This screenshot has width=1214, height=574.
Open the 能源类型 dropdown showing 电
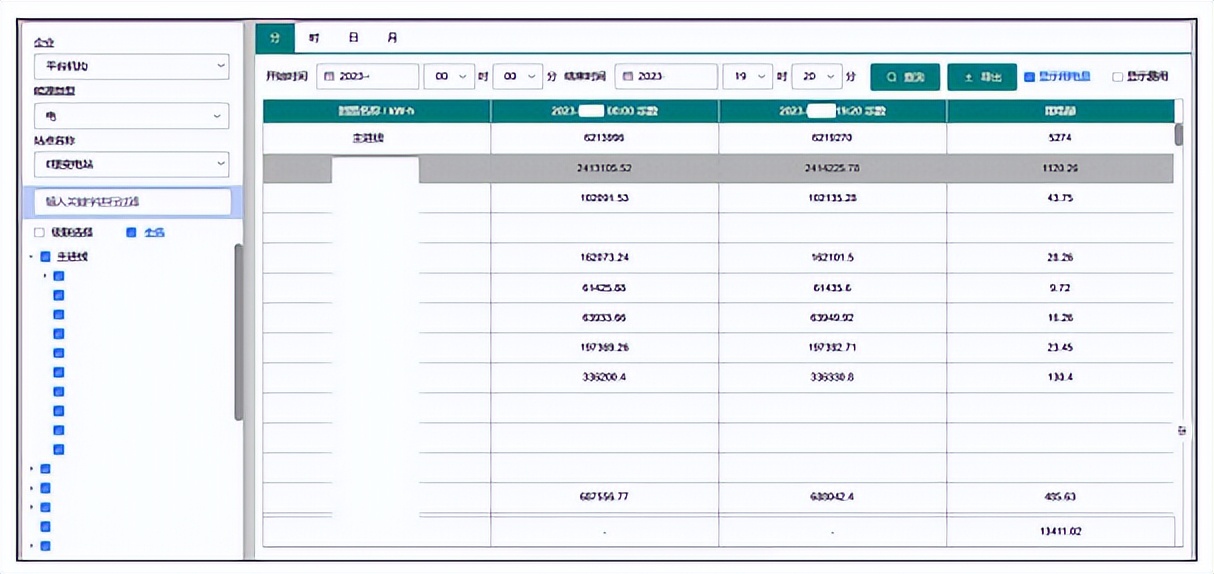pos(131,116)
